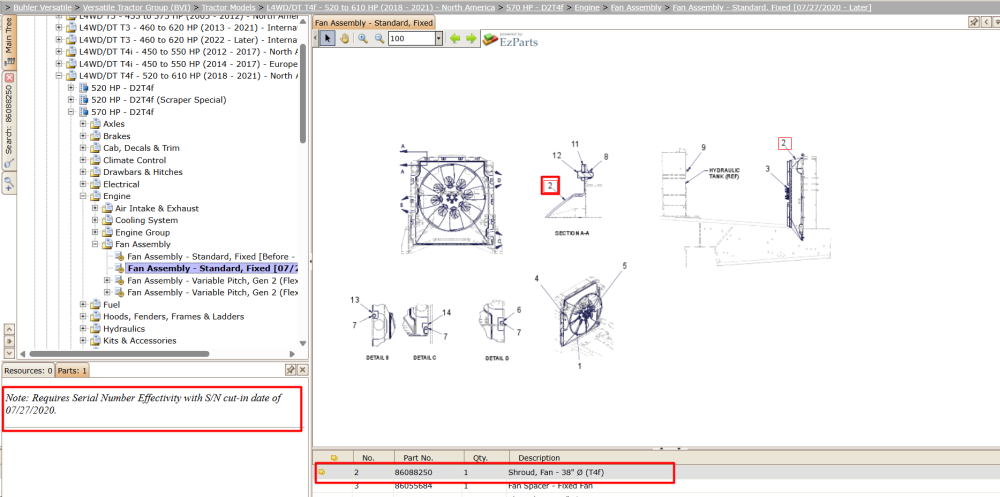Select Drawbars & Hitches tree item
The width and height of the screenshot is (1000, 497).
143,172
